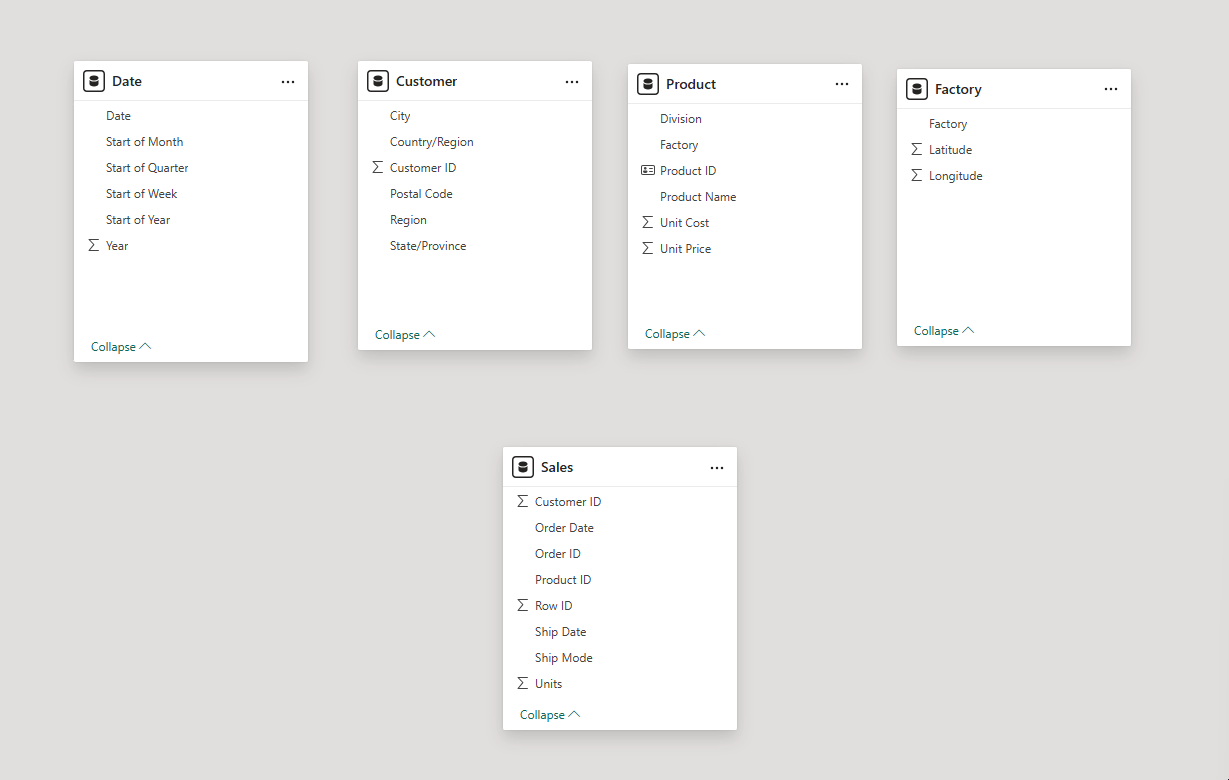Viewport: 1229px width, 780px height.
Task: Click the Factory table database icon
Action: click(917, 89)
